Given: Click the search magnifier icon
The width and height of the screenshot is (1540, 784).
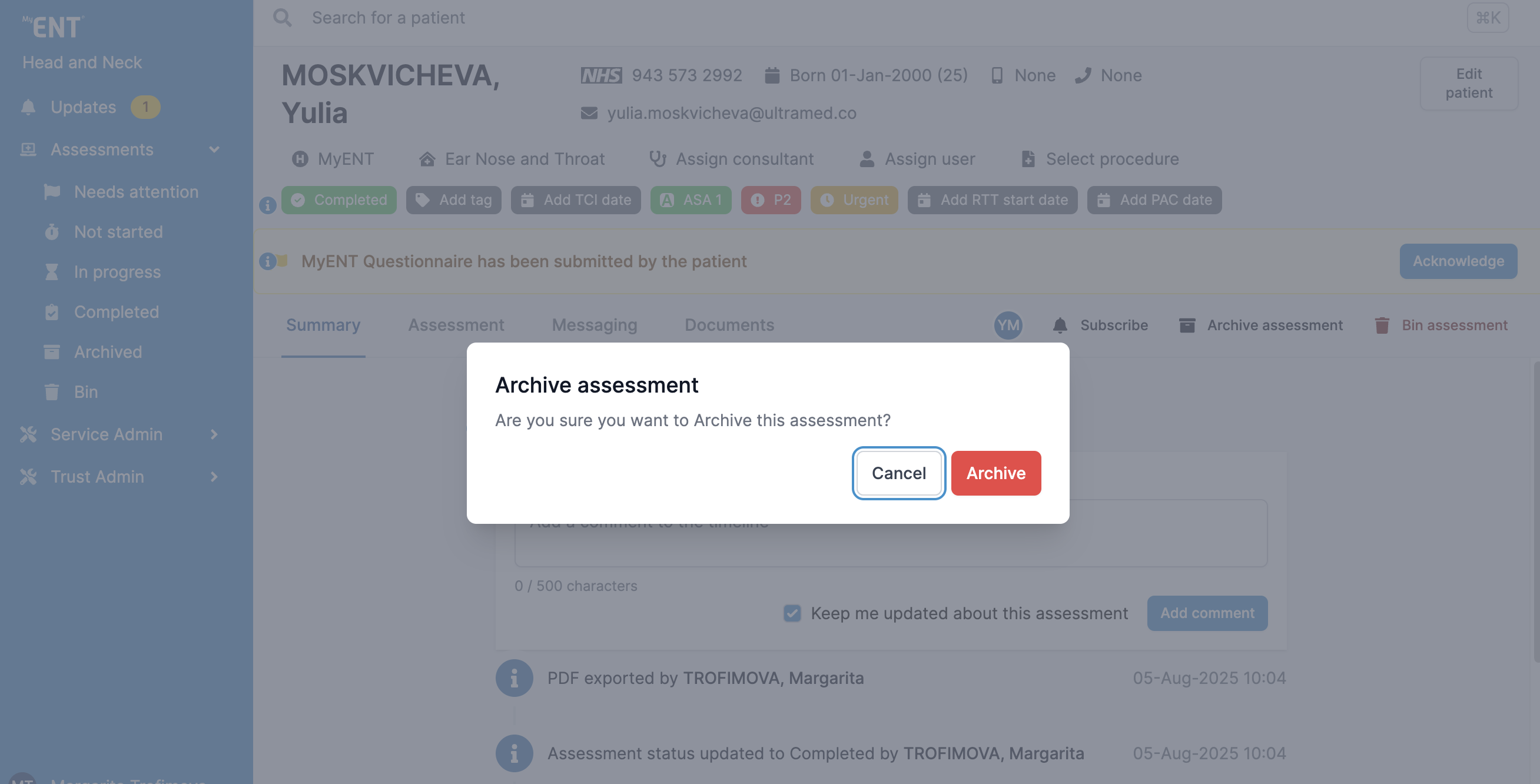Looking at the screenshot, I should point(282,18).
